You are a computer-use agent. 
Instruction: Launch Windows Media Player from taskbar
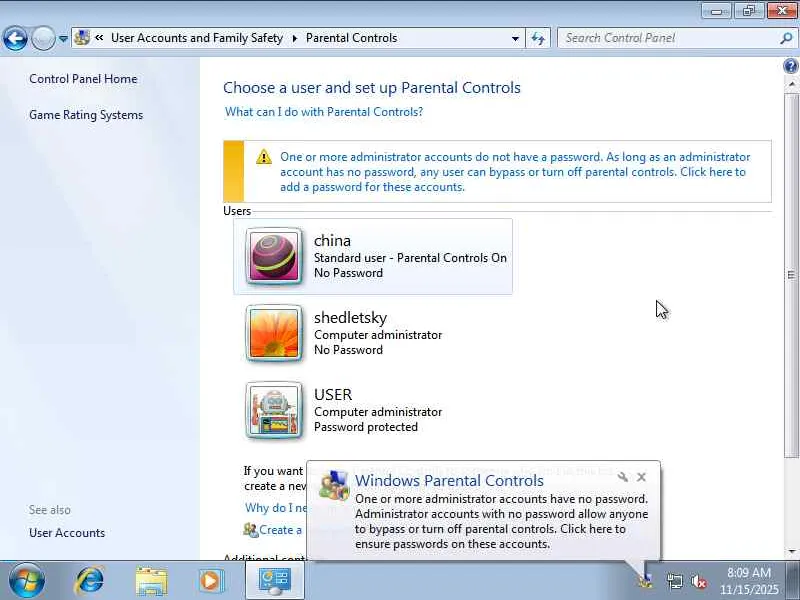click(x=211, y=581)
